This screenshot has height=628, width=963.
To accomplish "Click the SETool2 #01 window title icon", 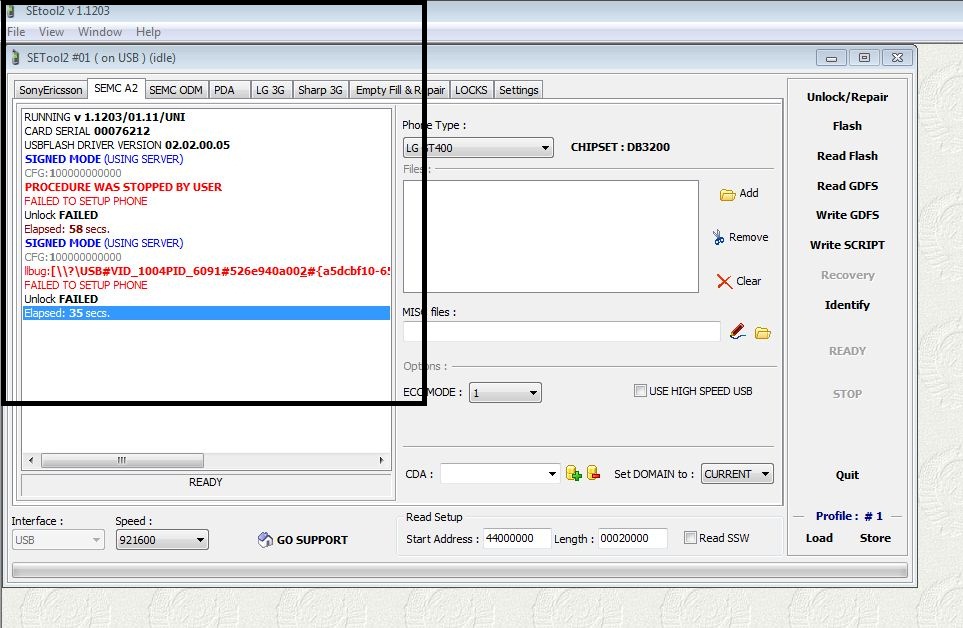I will (16, 58).
